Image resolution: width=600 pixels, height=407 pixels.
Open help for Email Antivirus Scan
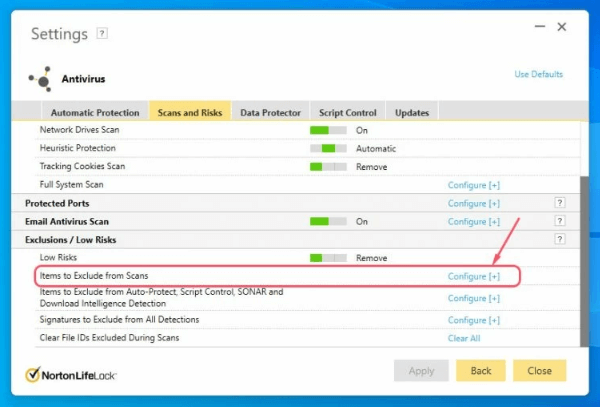coord(560,221)
